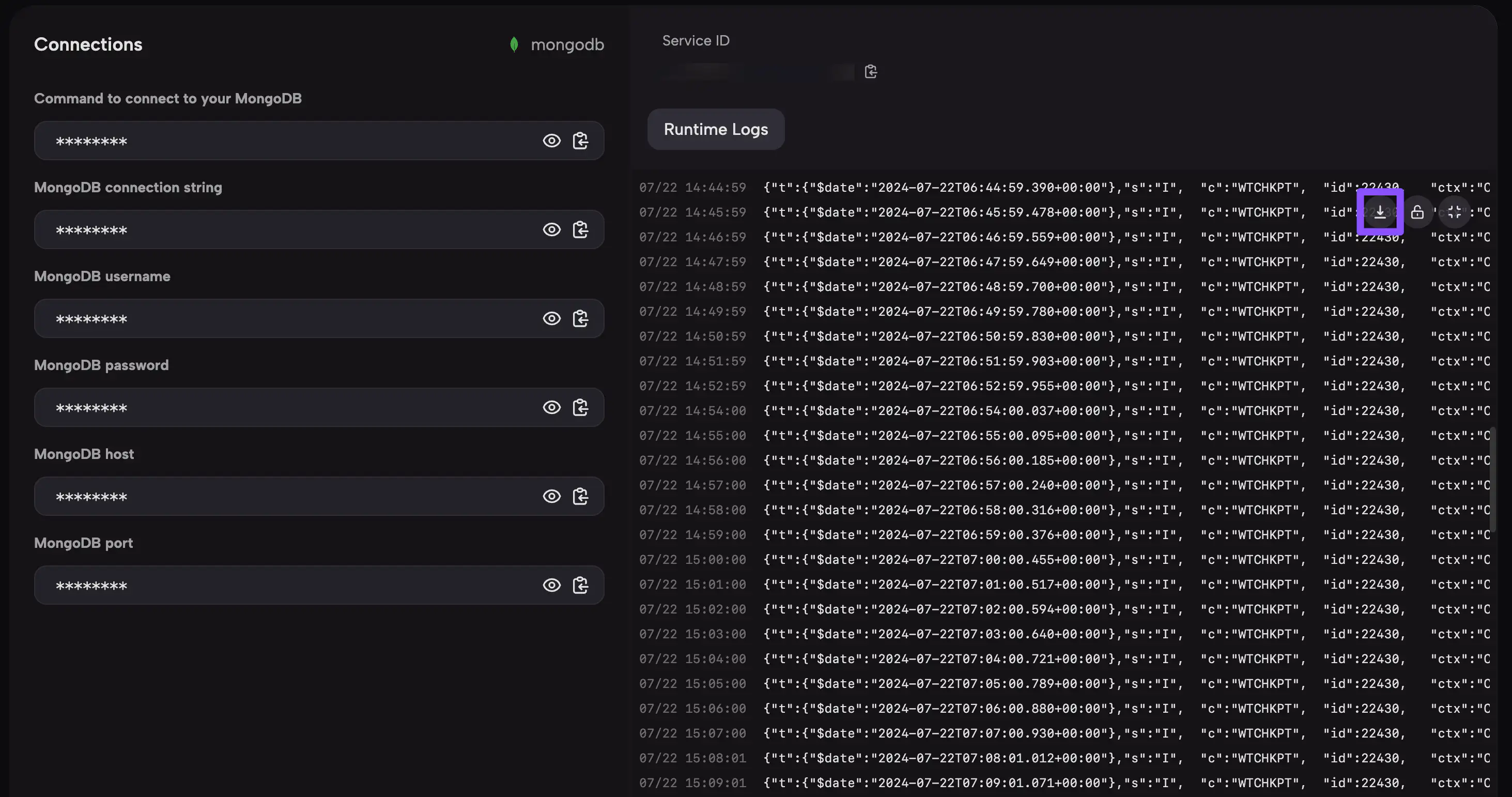
Task: Copy the MongoDB port value
Action: click(581, 585)
